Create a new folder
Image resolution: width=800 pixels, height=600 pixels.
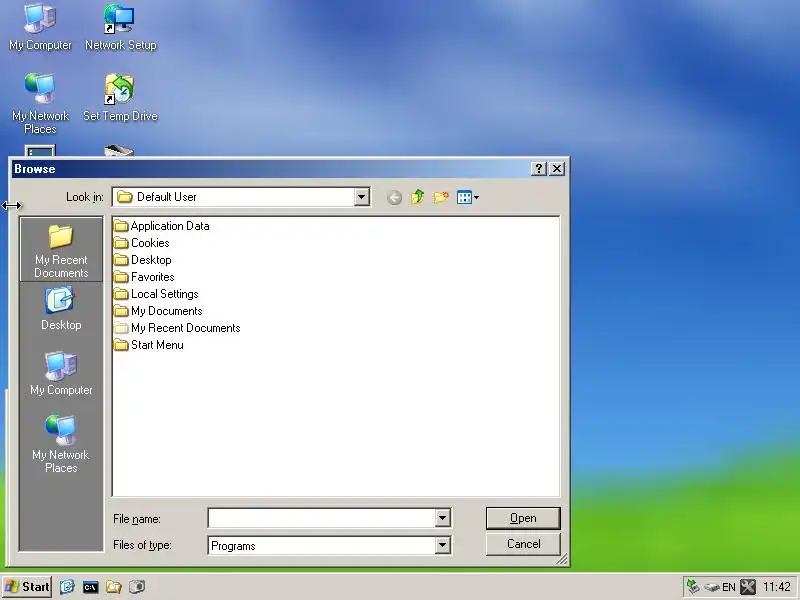coord(441,197)
